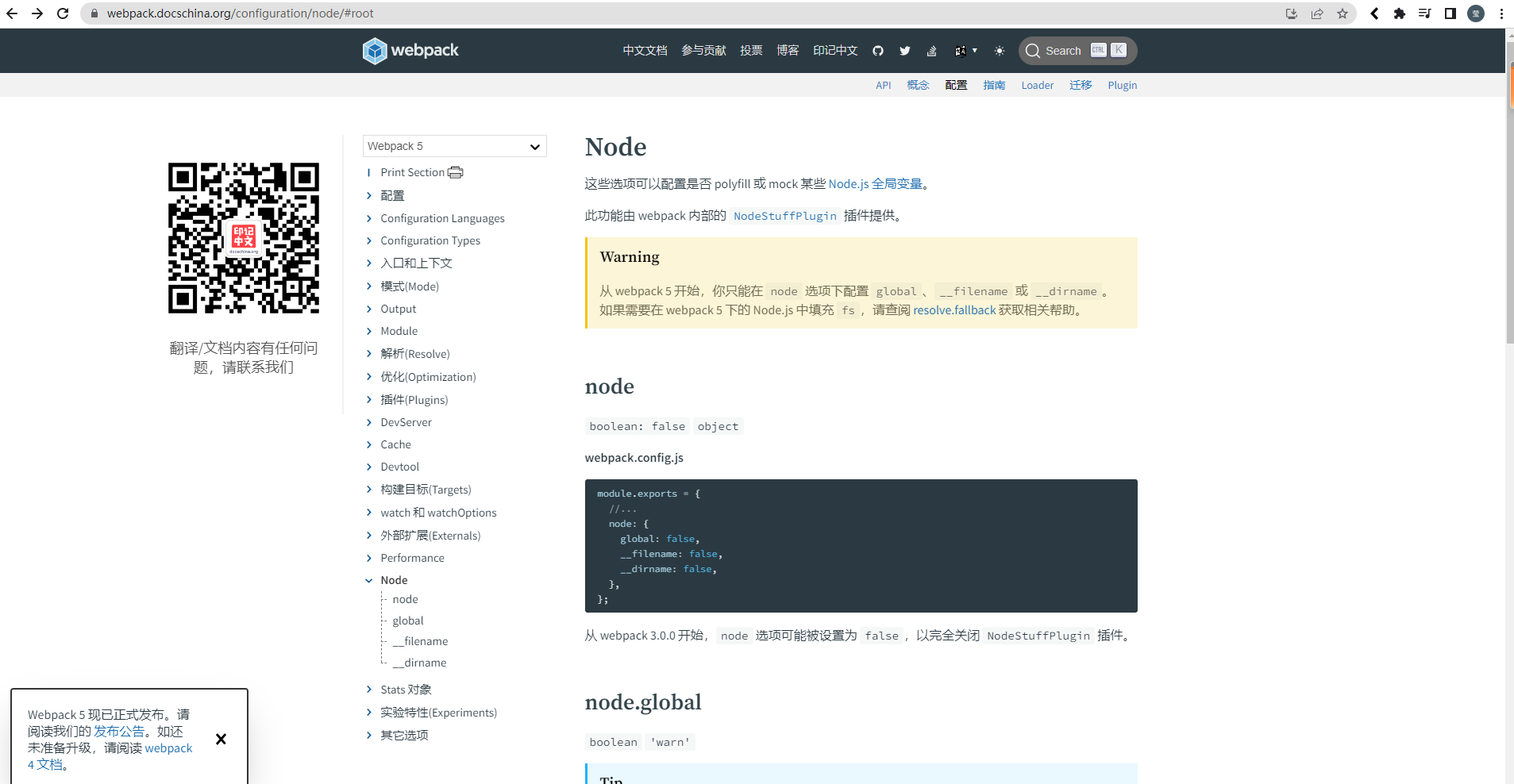Open the browser side panel
1514x784 pixels.
coord(1450,13)
